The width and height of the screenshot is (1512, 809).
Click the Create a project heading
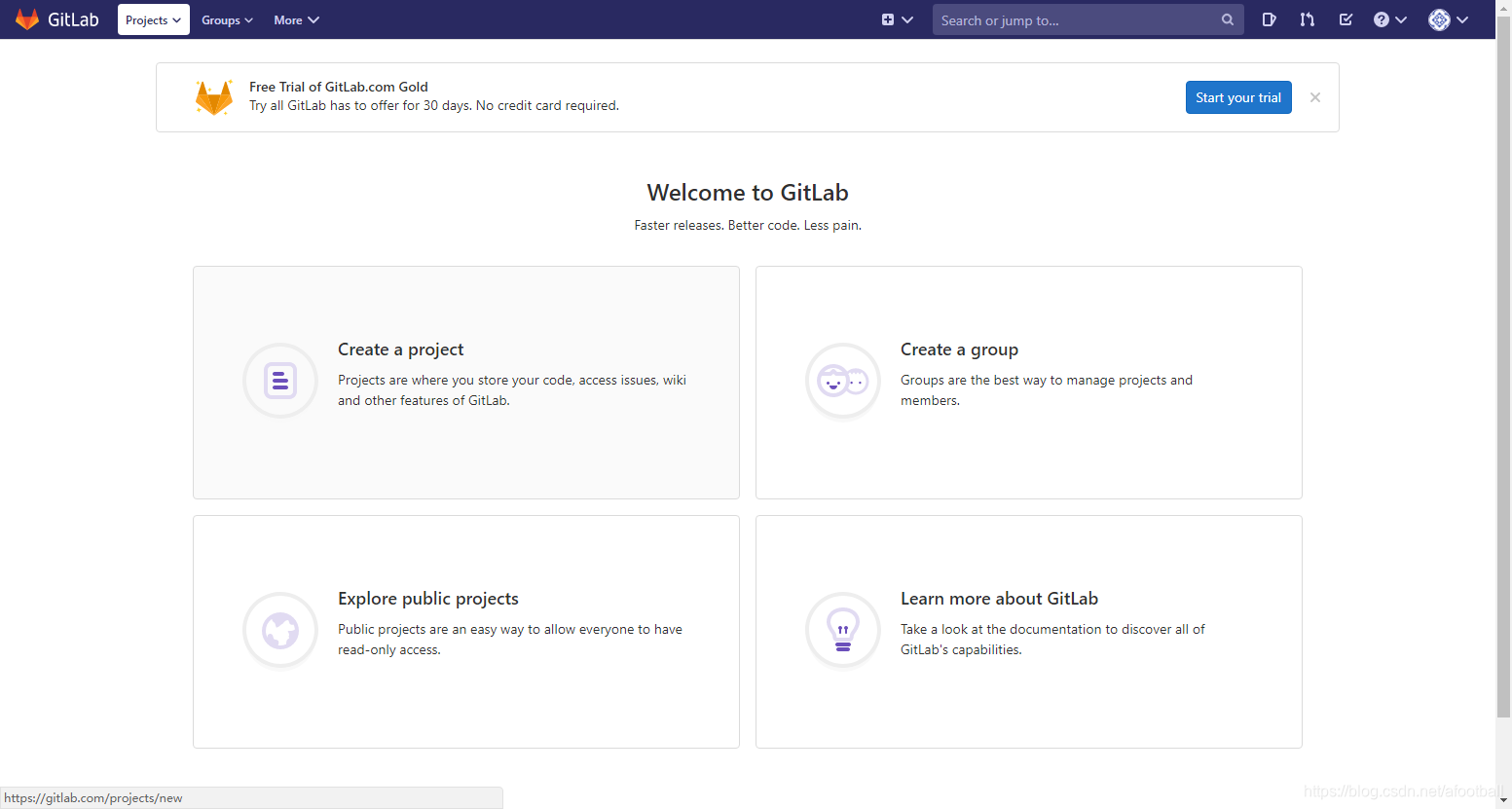tap(400, 349)
